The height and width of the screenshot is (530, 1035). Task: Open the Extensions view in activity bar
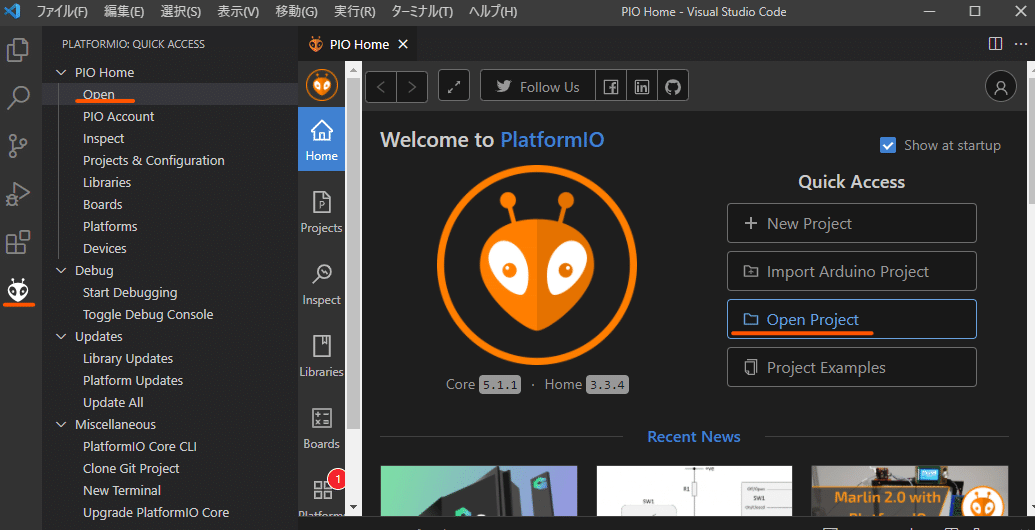click(18, 242)
